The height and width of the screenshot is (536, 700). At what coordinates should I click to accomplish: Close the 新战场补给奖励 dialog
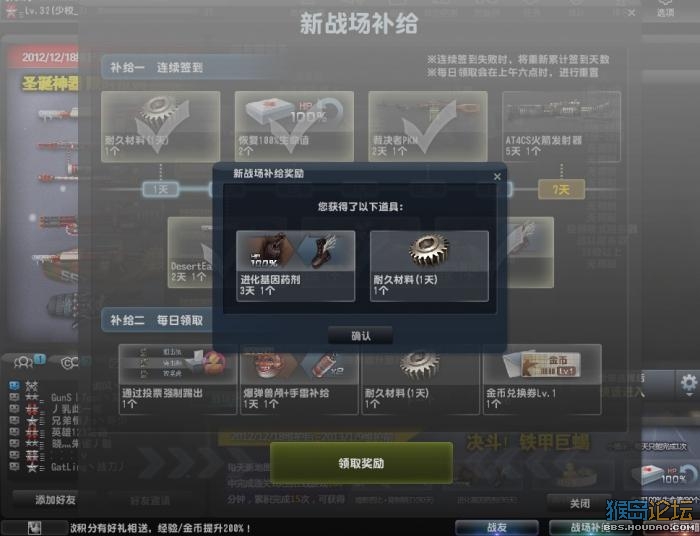[497, 177]
